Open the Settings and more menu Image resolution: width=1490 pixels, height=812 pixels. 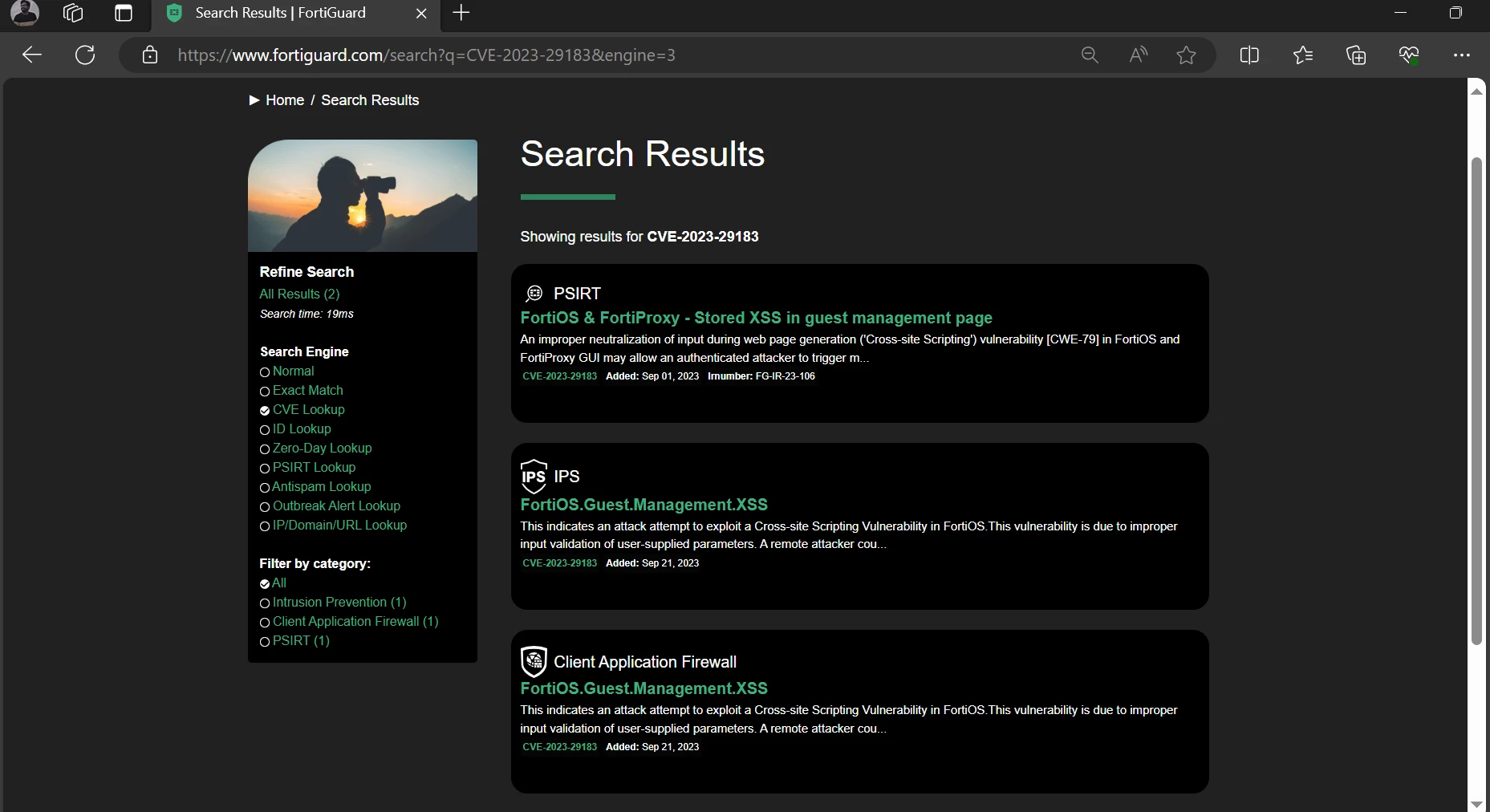pyautogui.click(x=1462, y=55)
